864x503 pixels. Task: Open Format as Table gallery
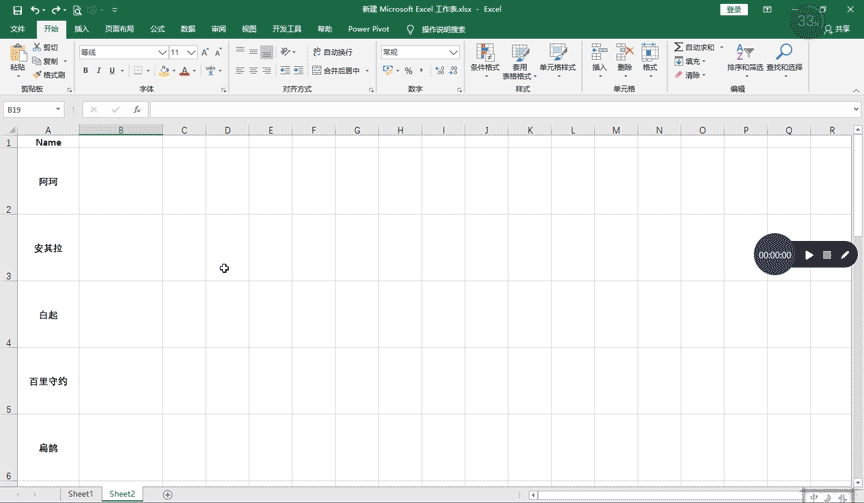[x=520, y=61]
